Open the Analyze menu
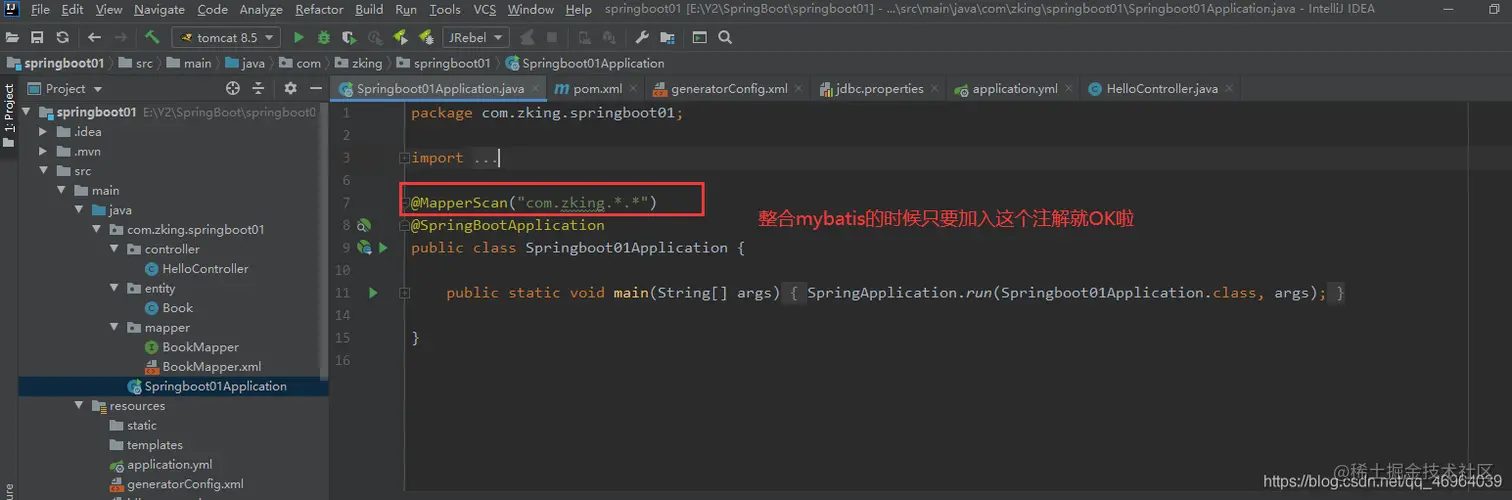Screen dimensions: 1512x500 click(x=261, y=9)
